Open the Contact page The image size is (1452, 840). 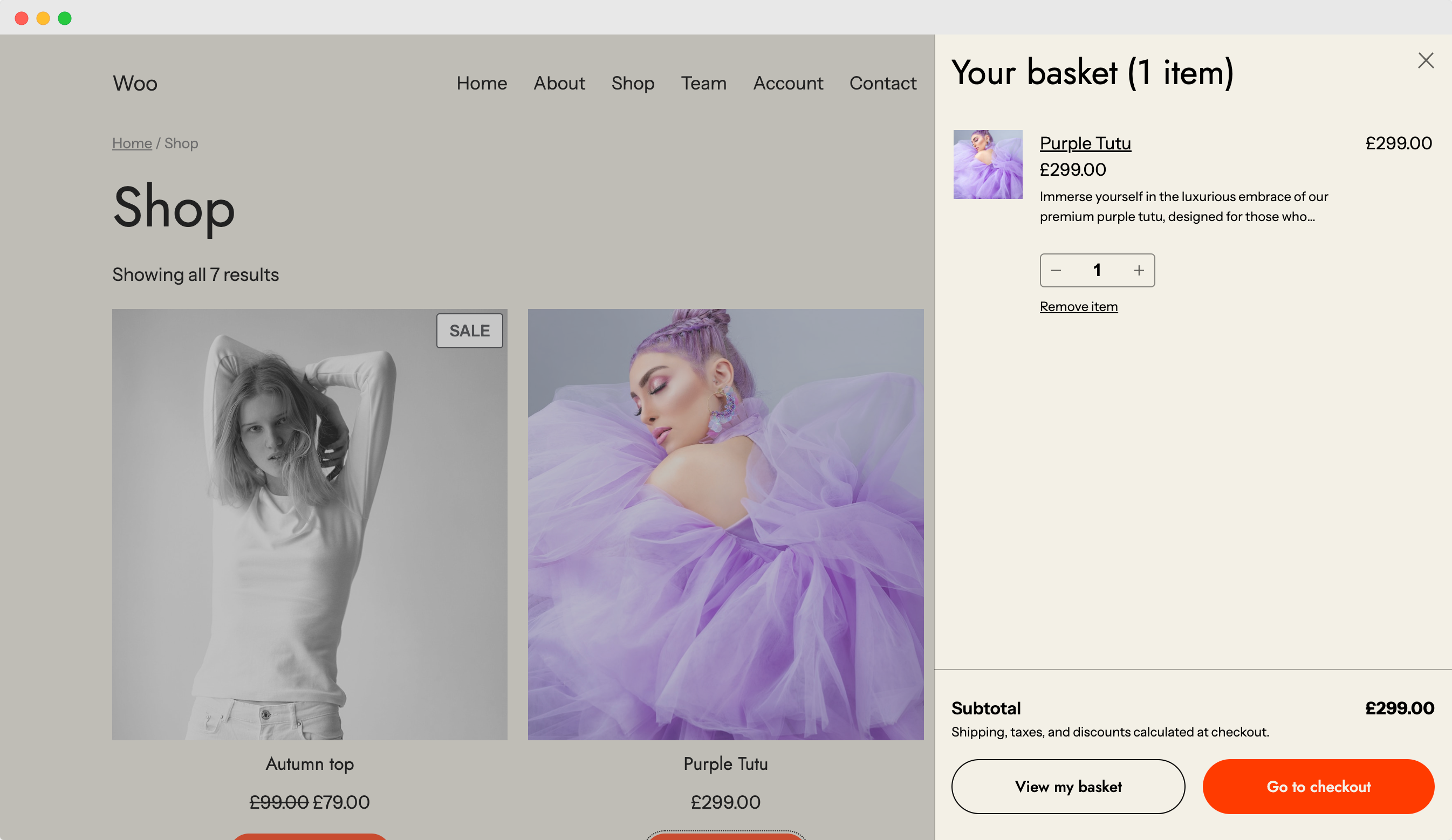pyautogui.click(x=883, y=83)
